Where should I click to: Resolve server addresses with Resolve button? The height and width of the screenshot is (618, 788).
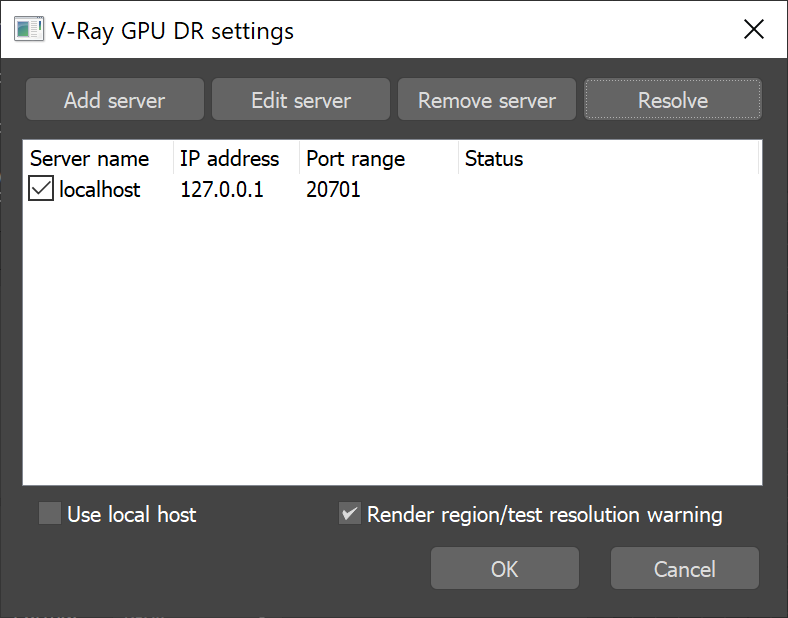click(x=672, y=99)
